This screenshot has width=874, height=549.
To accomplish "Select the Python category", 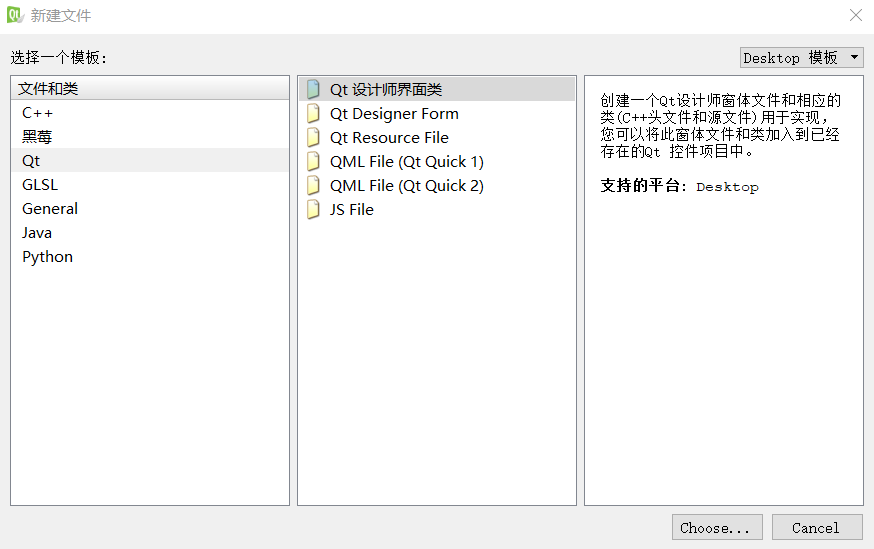I will point(149,256).
